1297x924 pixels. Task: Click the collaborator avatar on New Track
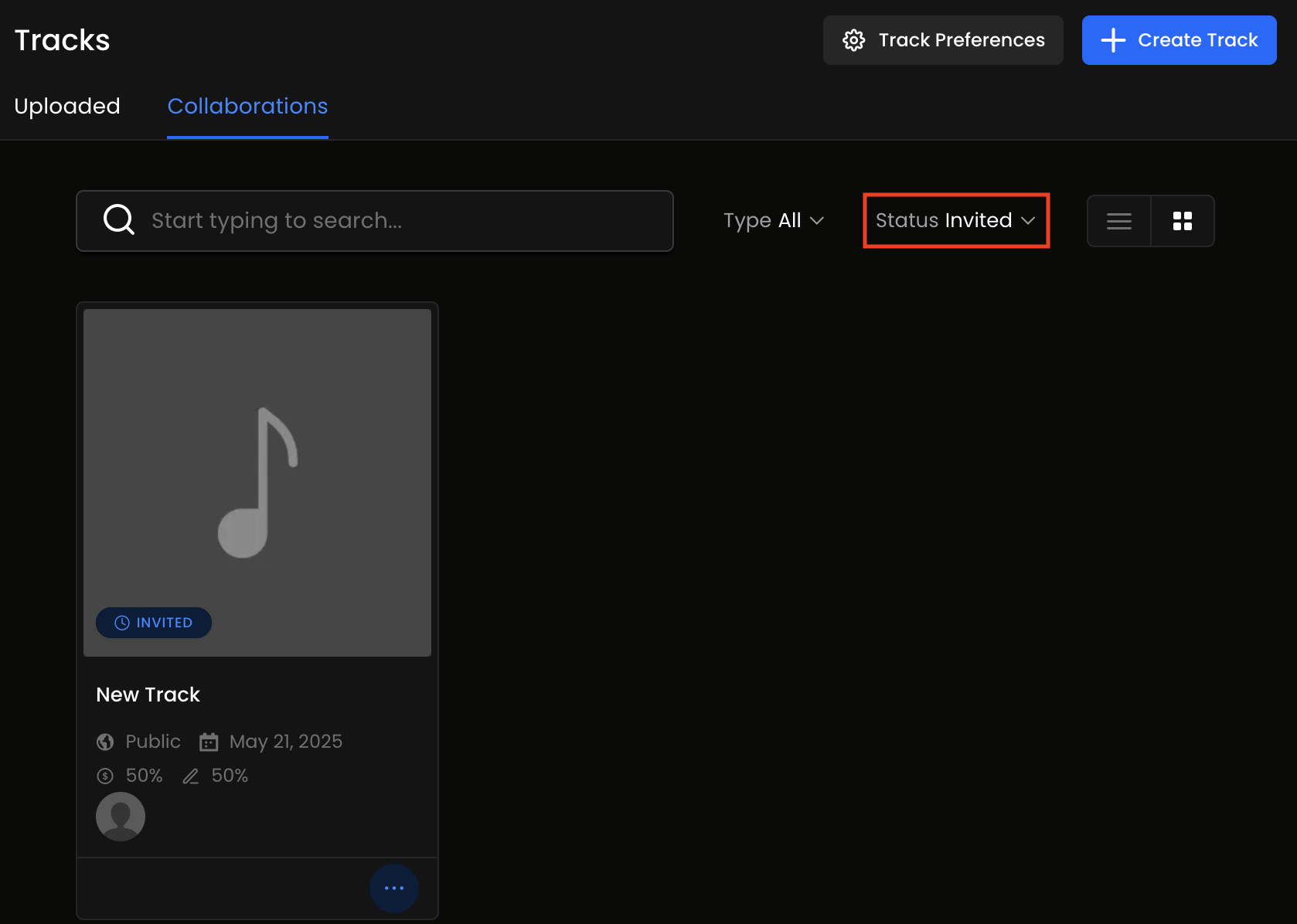[x=121, y=816]
